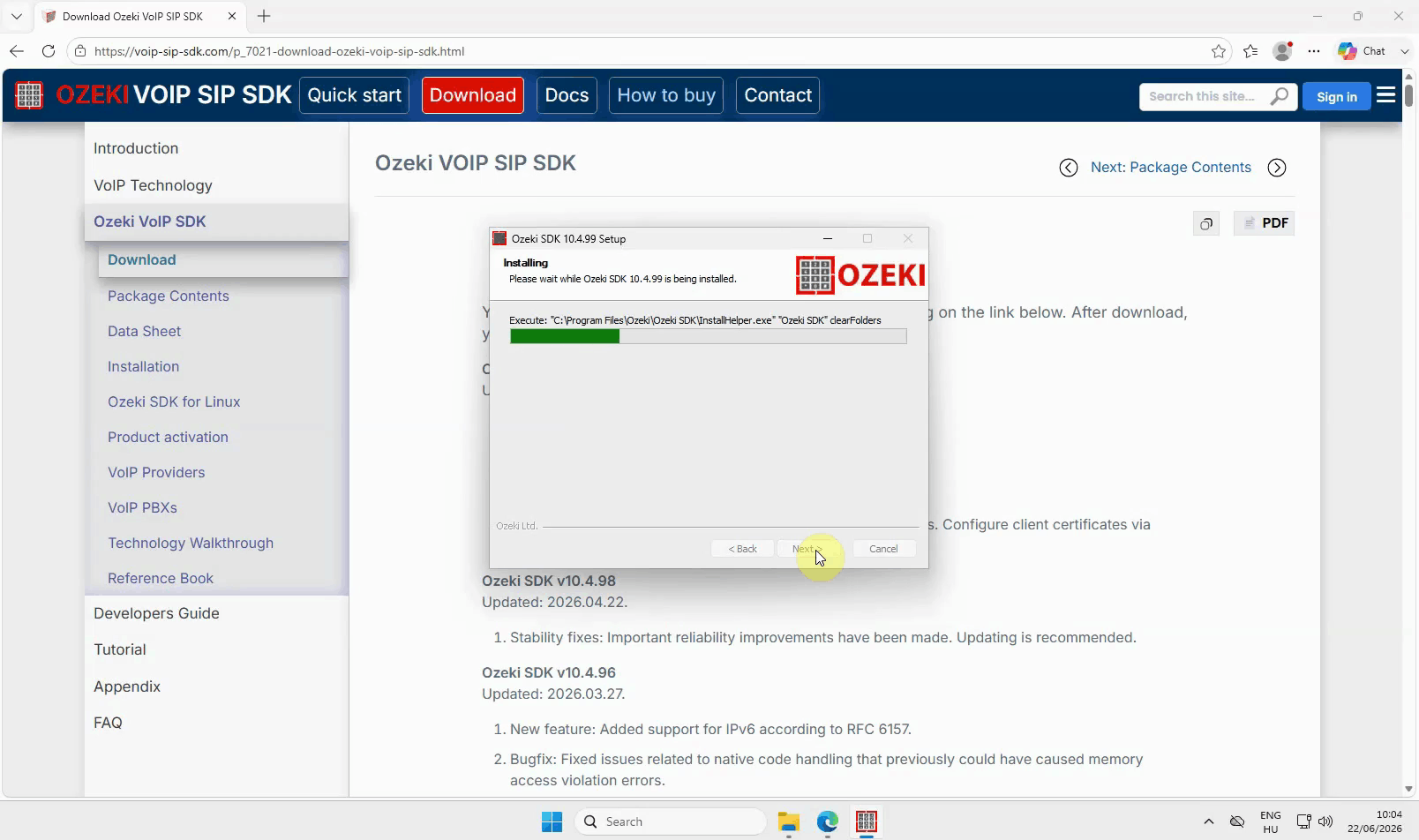Close the Download Ozeki VoIP SIP SDK tab
This screenshot has width=1419, height=840.
[232, 16]
